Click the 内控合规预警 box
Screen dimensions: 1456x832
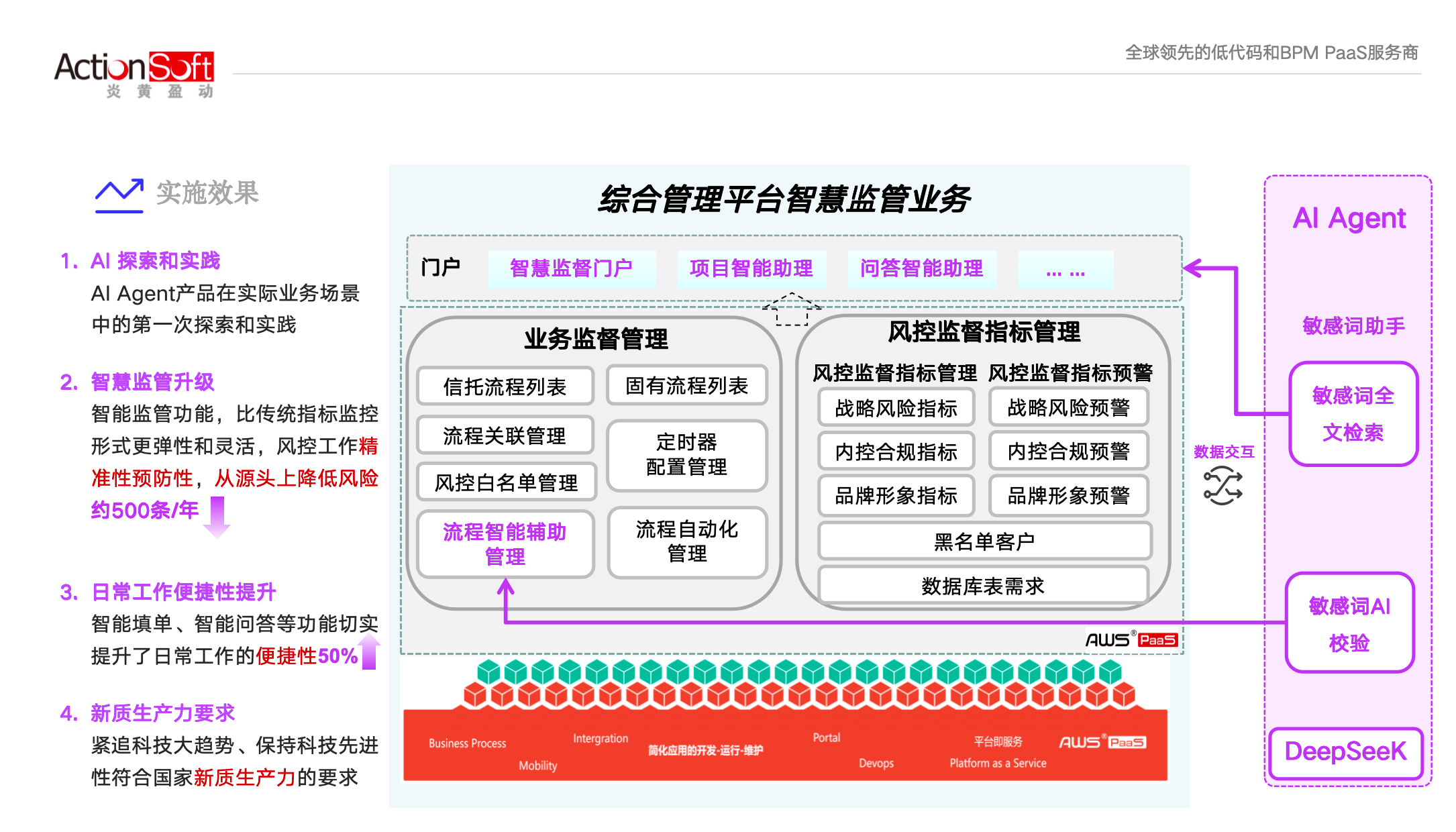[x=1069, y=451]
